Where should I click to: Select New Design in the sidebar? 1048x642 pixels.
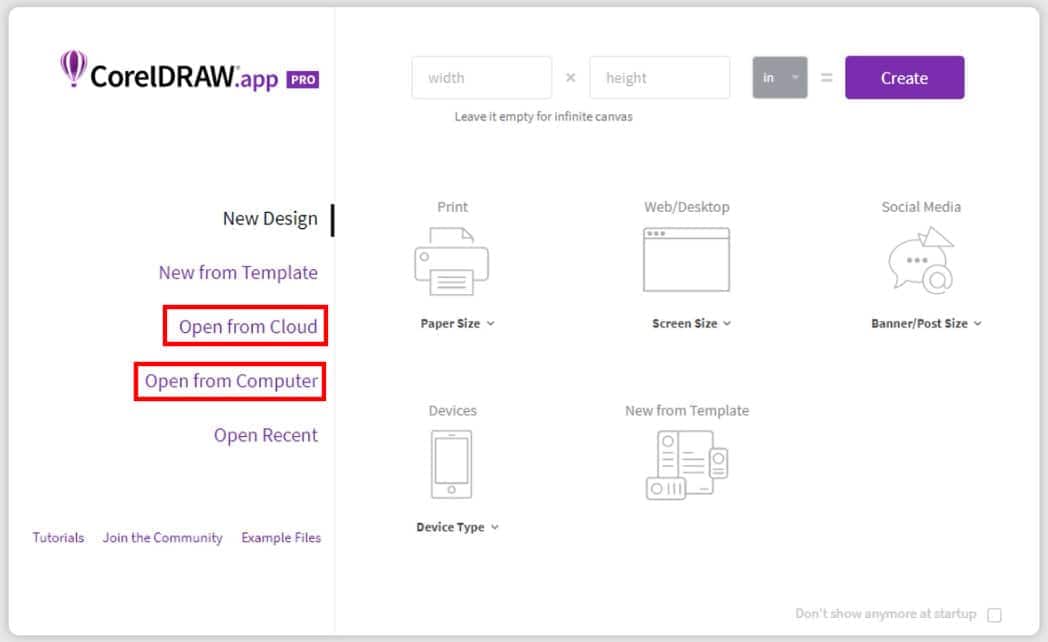(x=271, y=218)
